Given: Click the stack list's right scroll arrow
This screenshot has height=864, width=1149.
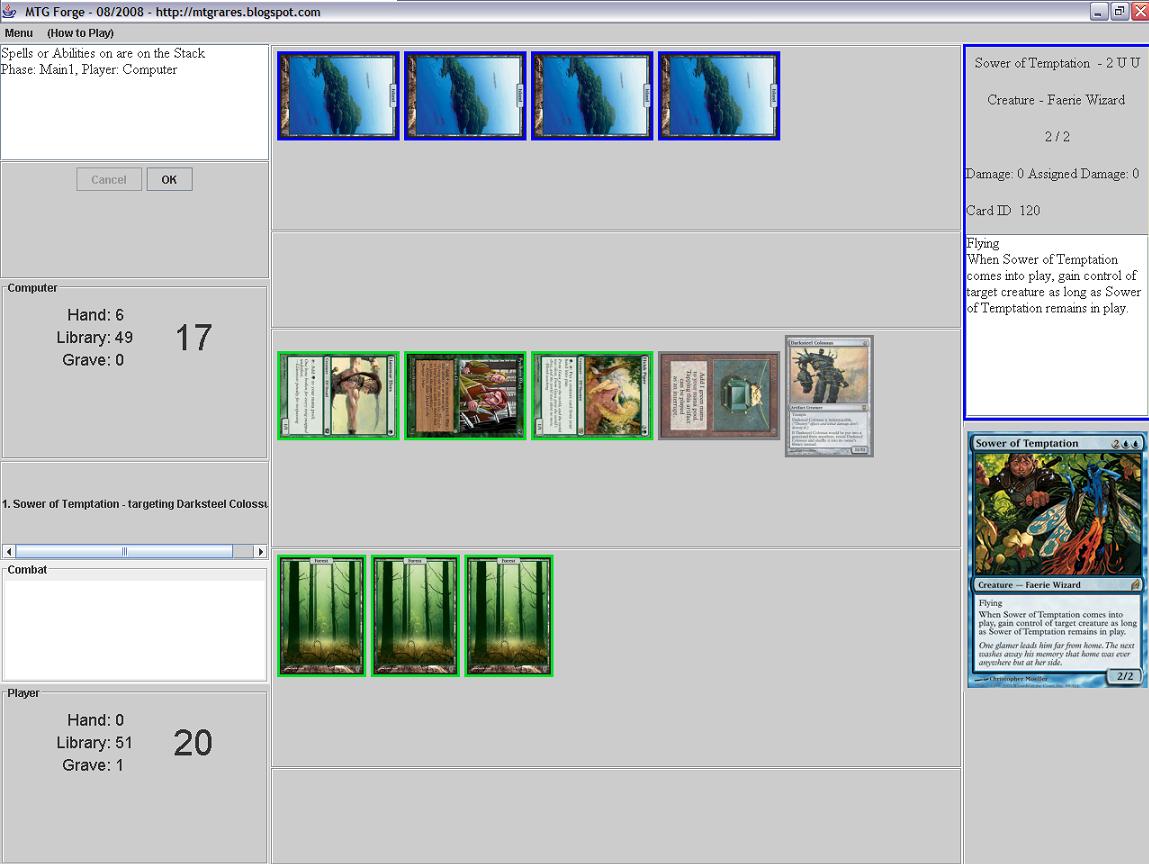Looking at the screenshot, I should (260, 551).
